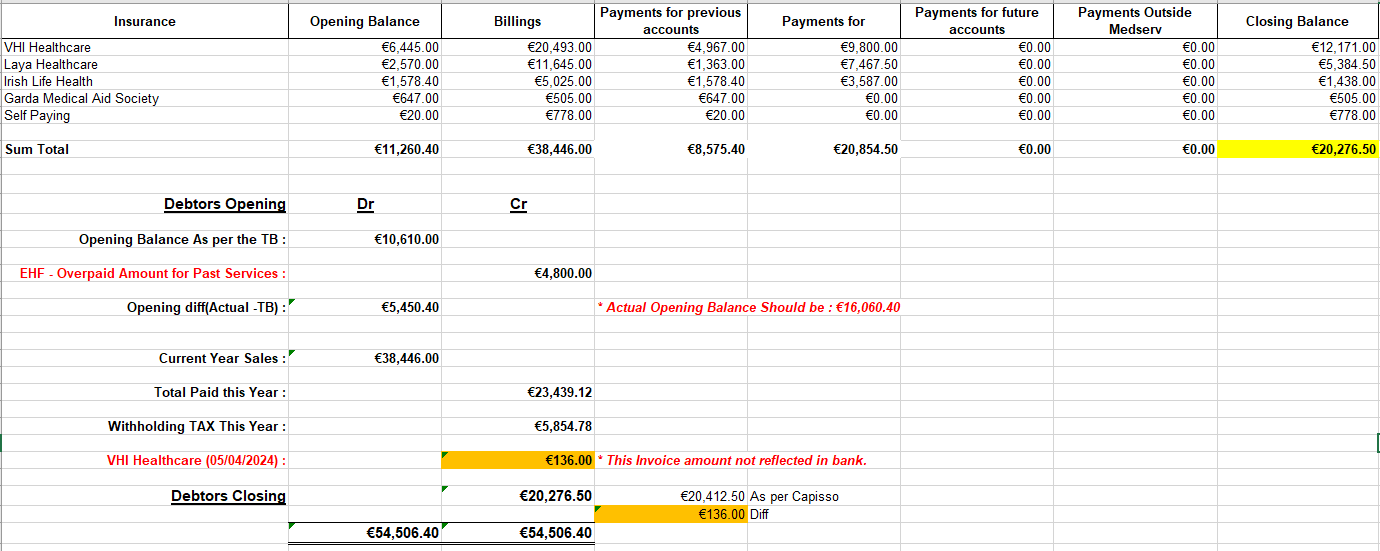Click the orange Diff €136.00 cell
The width and height of the screenshot is (1380, 551).
[671, 514]
